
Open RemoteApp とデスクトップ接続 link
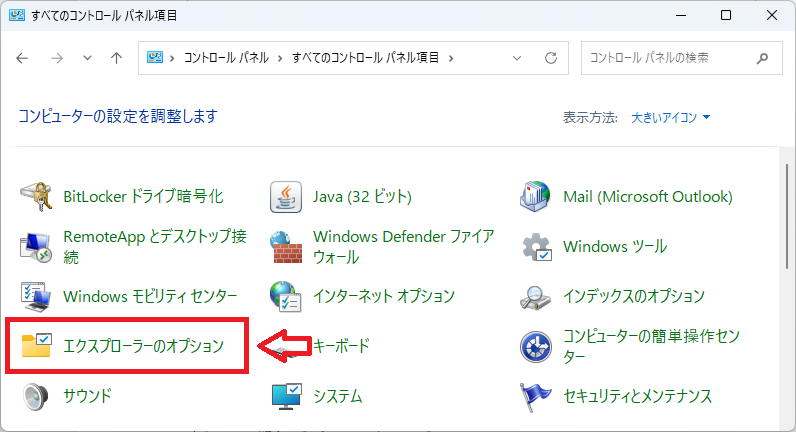coord(155,247)
